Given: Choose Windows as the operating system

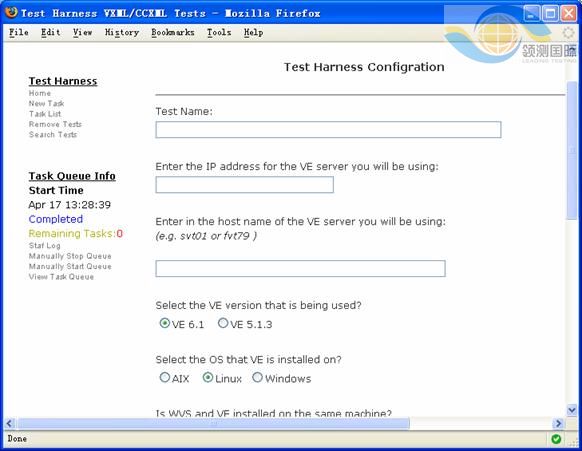Looking at the screenshot, I should click(x=257, y=378).
